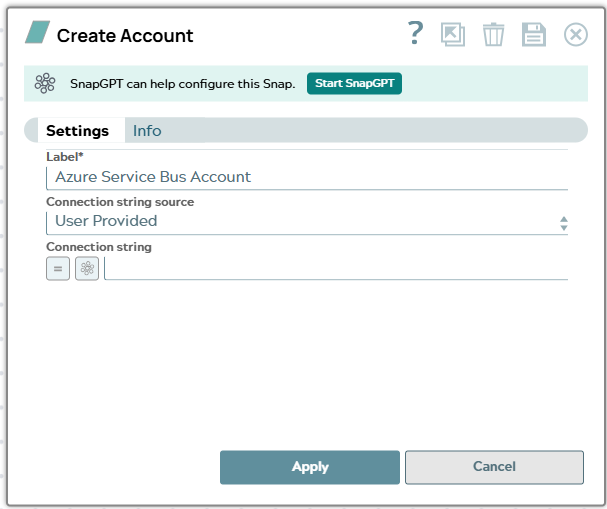
Task: Toggle expression mode equals button
Action: [x=58, y=268]
